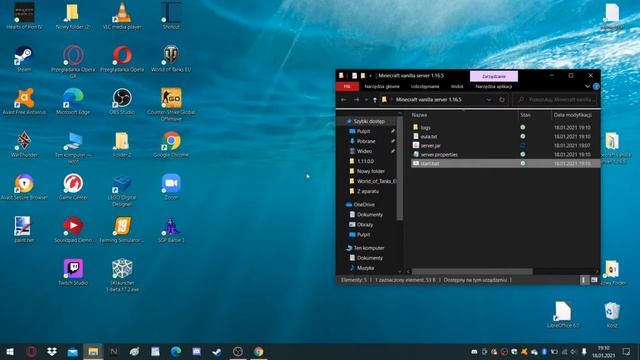Viewport: 640px width, 360px height.
Task: Open the red Plik tab in Explorer
Action: click(x=347, y=87)
